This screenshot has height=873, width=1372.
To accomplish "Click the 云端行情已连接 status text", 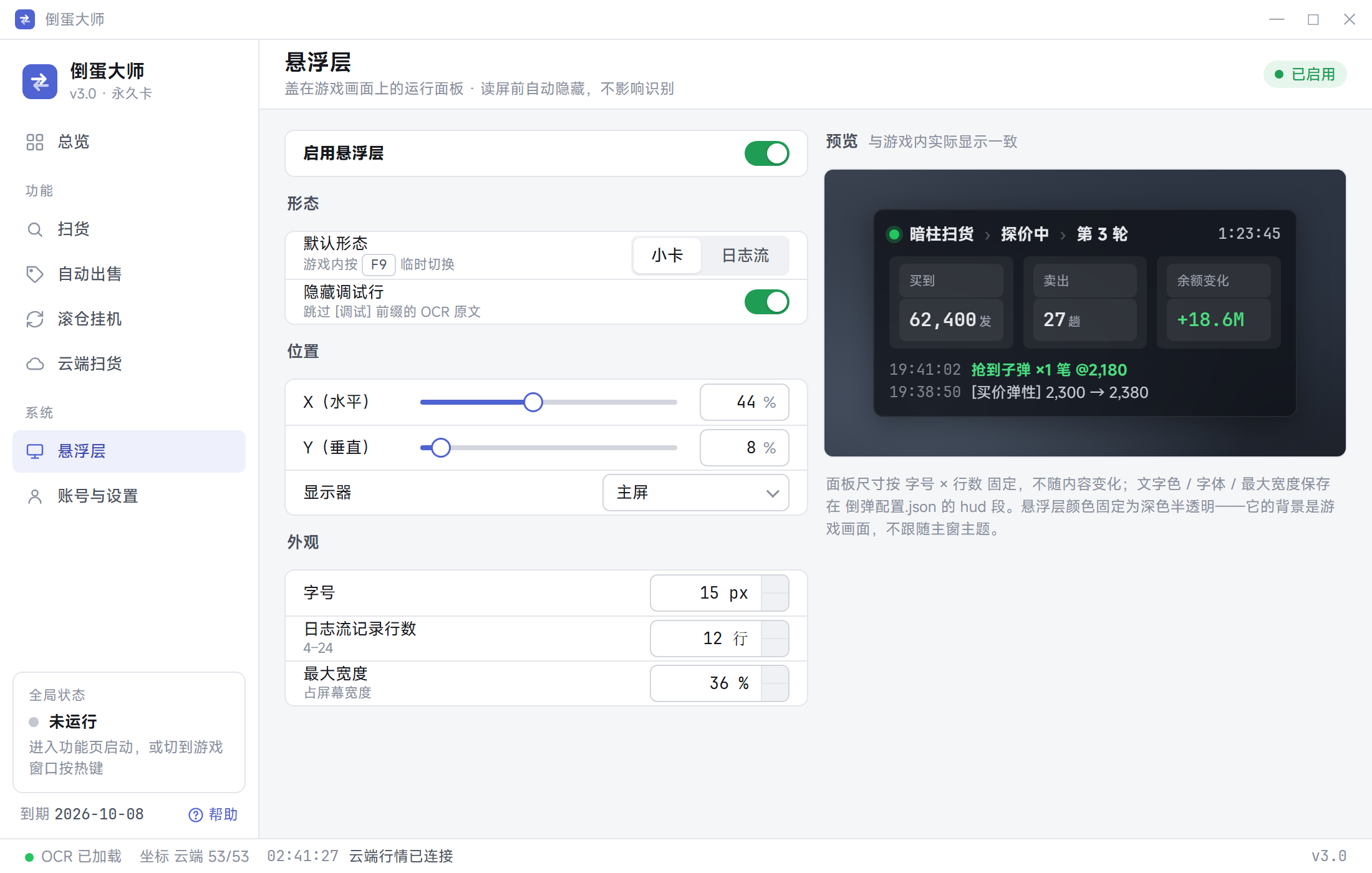I will (x=401, y=856).
